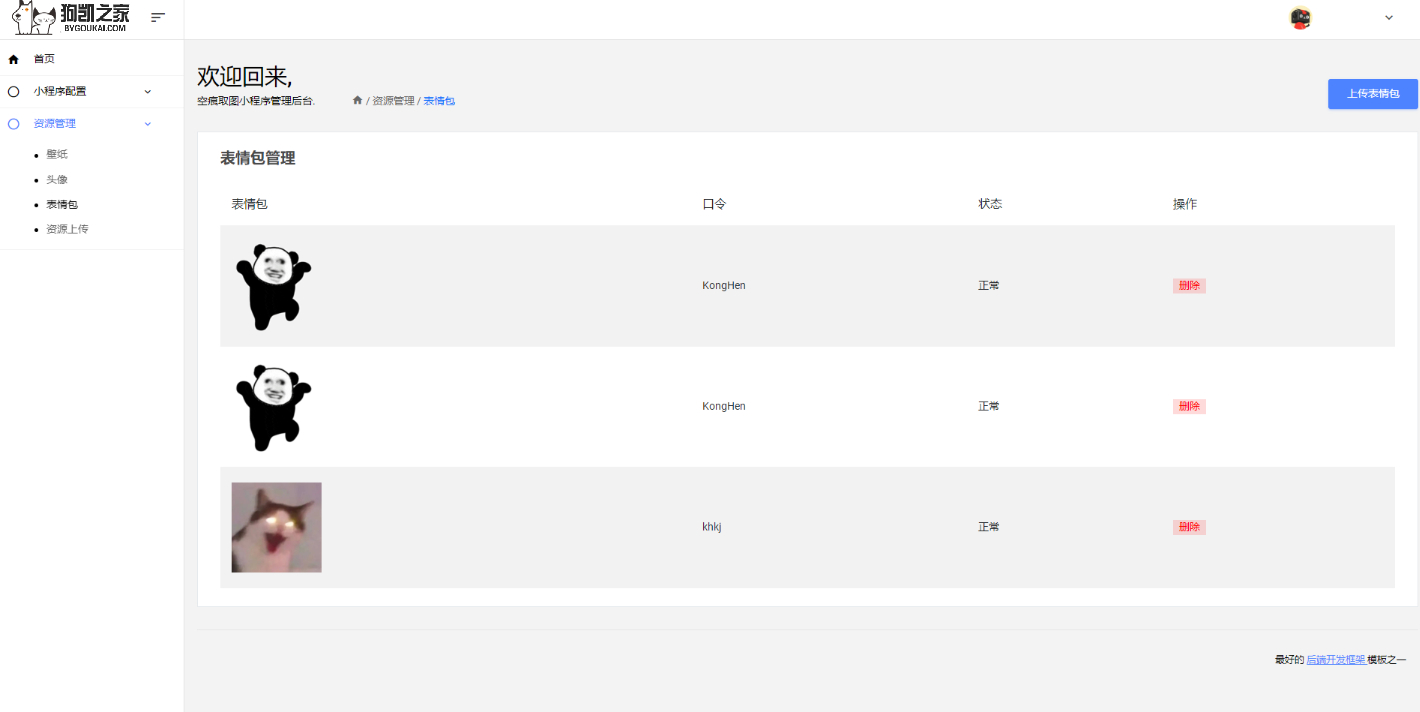Image resolution: width=1420 pixels, height=712 pixels.
Task: Click the house icon beside 首页
Action: click(13, 59)
